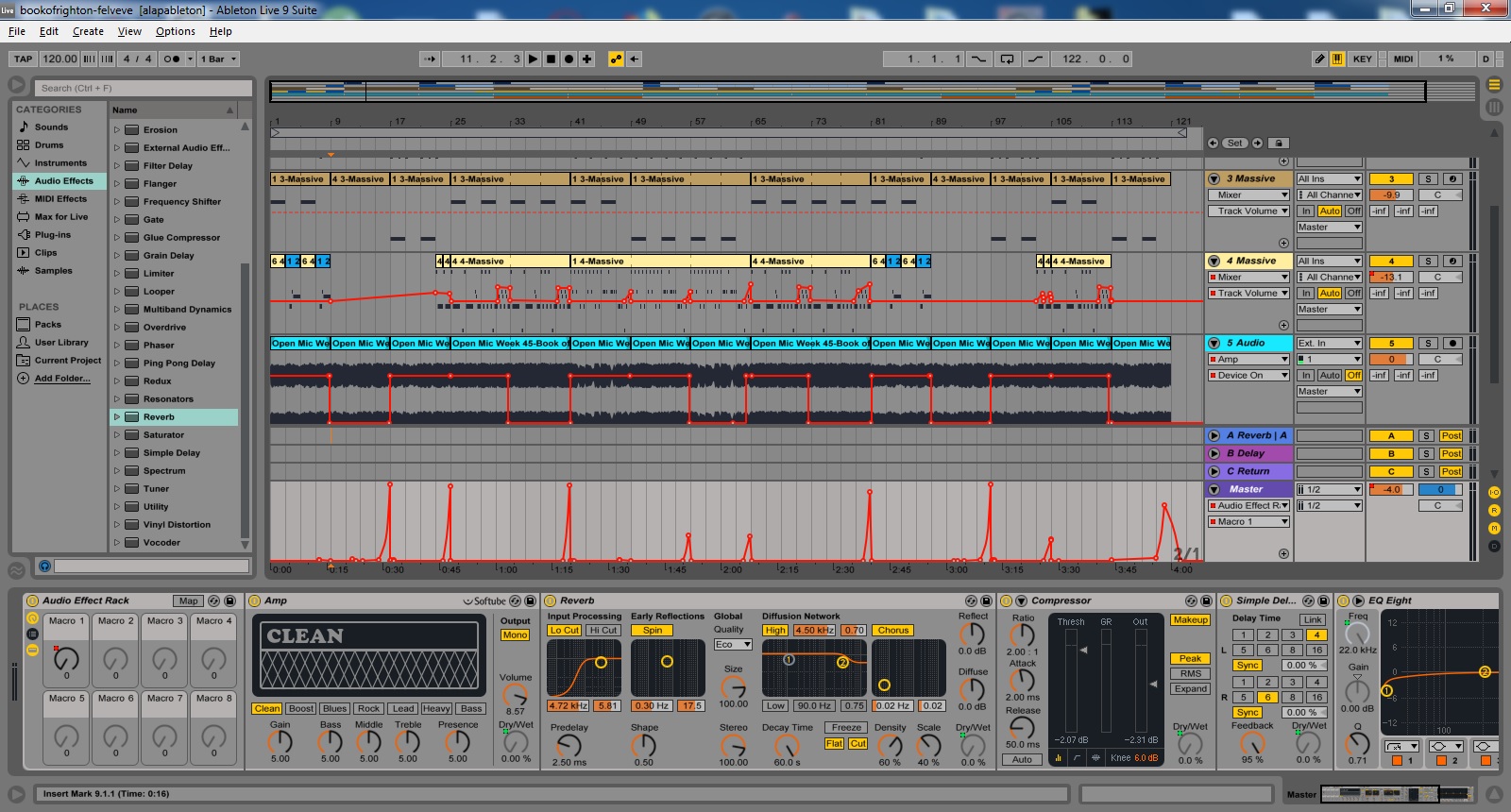The image size is (1511, 812).
Task: Click the browser search field
Action: (144, 88)
